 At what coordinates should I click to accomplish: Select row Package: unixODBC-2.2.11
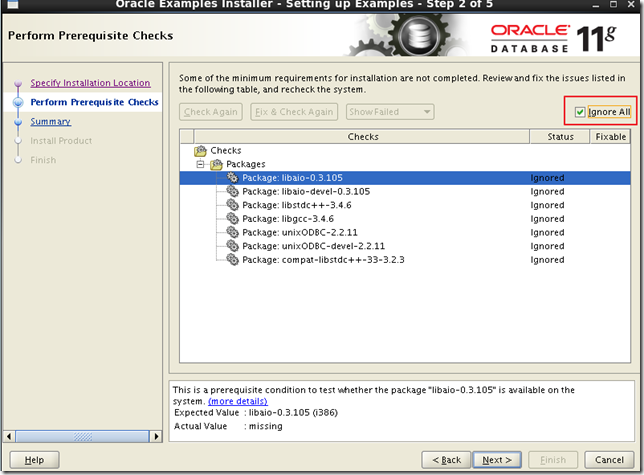[405, 232]
